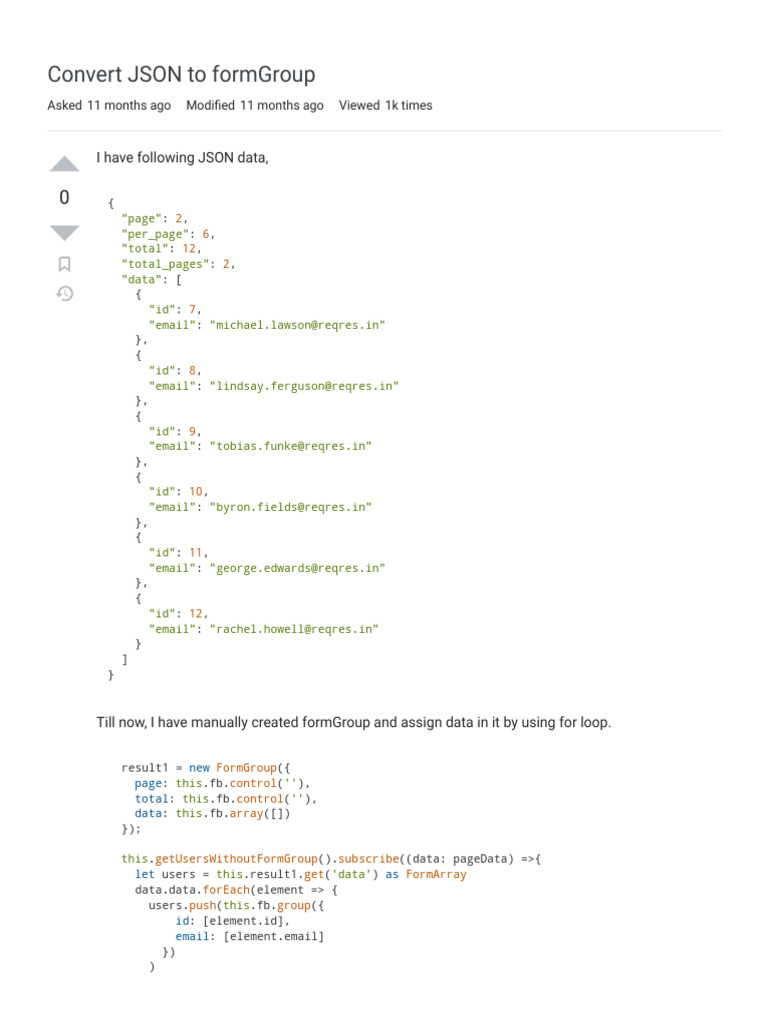768x1024 pixels.
Task: Click the "Modified 11 months ago" link
Action: point(254,105)
